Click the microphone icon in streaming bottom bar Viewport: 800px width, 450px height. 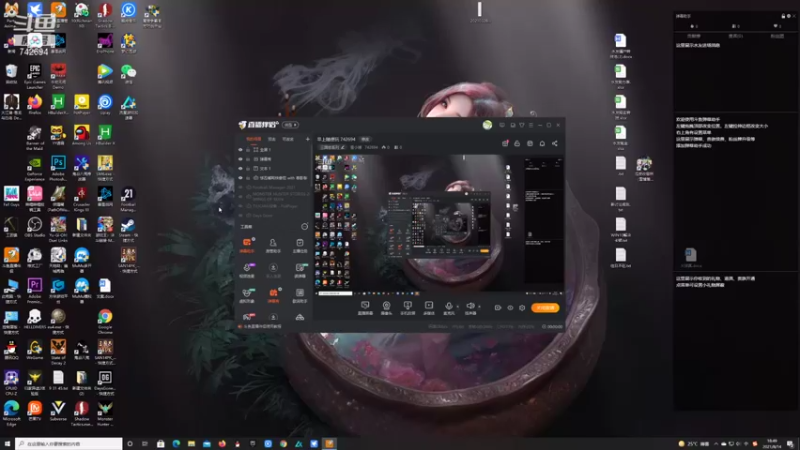pyautogui.click(x=448, y=306)
